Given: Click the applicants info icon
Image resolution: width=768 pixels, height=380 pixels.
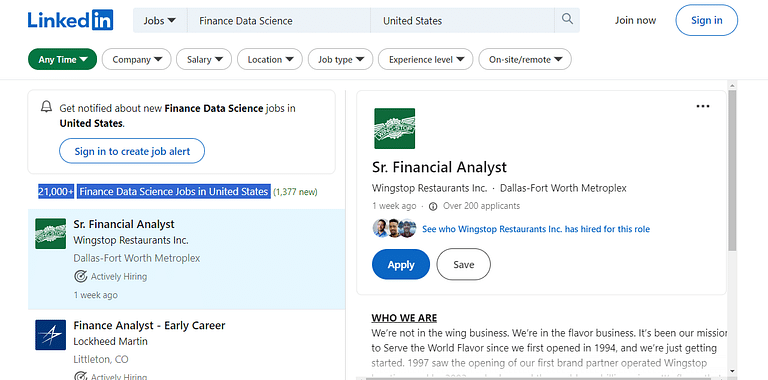Looking at the screenshot, I should [432, 206].
